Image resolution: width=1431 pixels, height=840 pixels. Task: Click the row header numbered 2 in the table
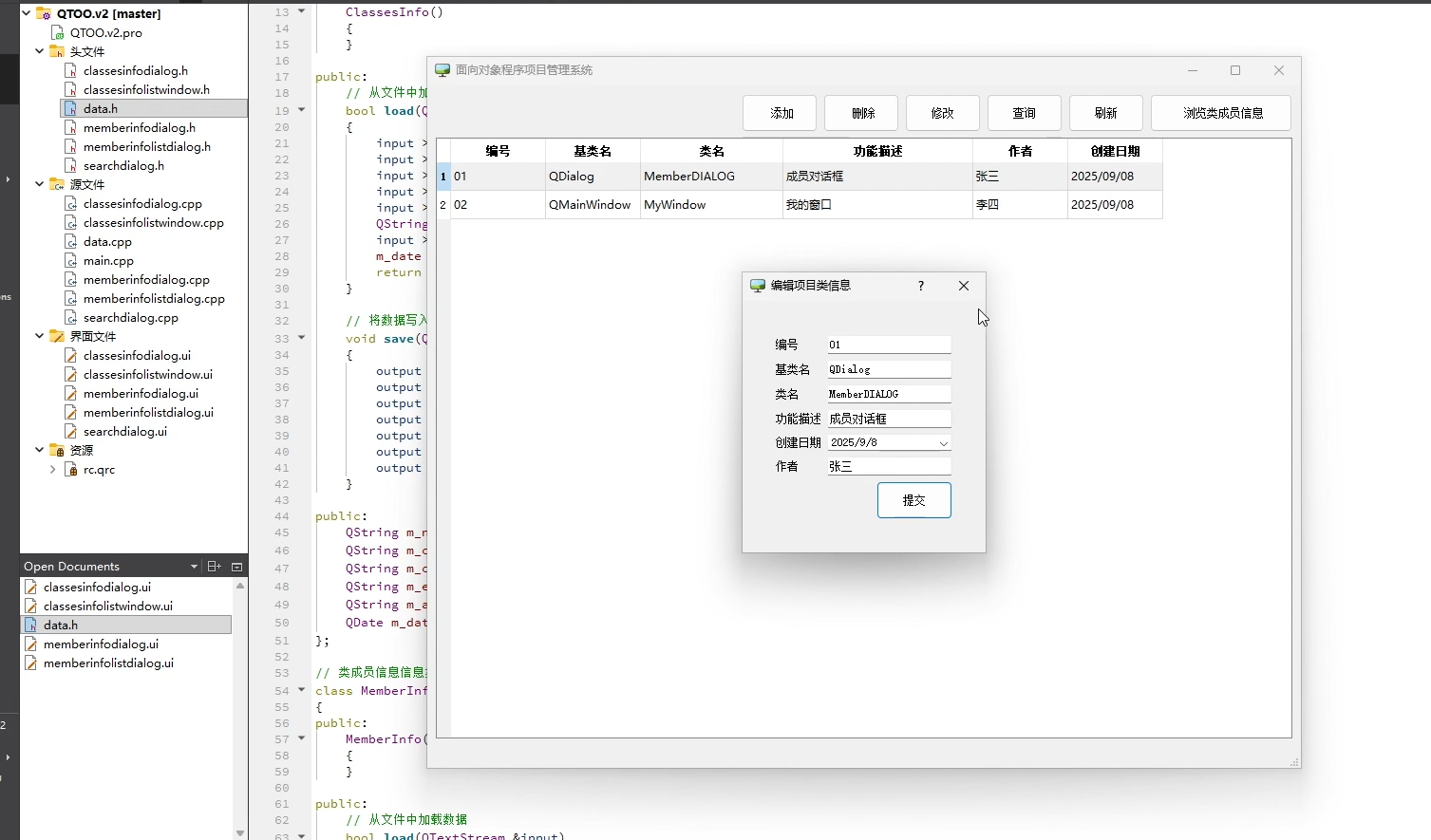tap(442, 205)
